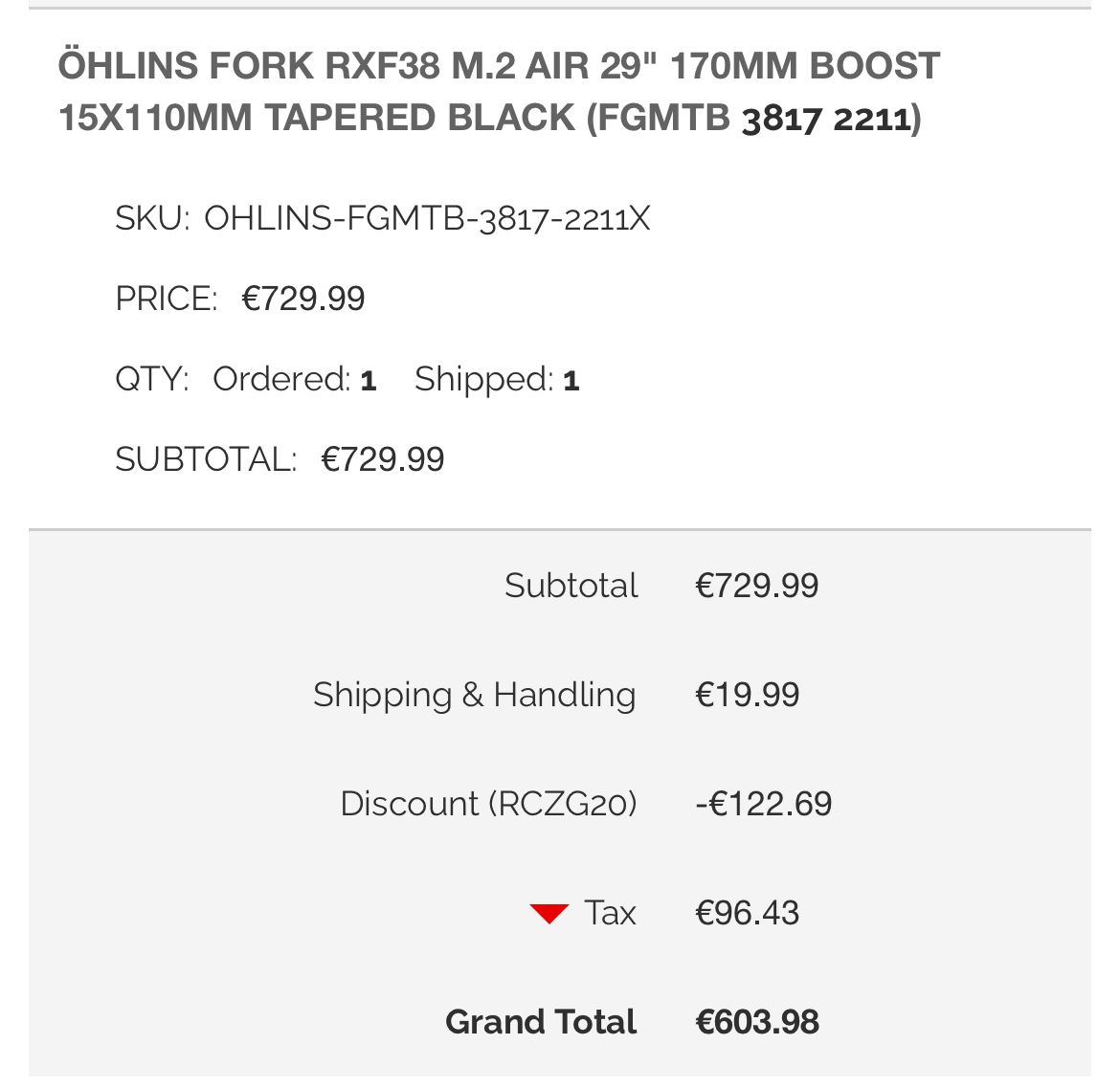Select the Shipped quantity value
The image size is (1120, 1089).
pos(571,381)
